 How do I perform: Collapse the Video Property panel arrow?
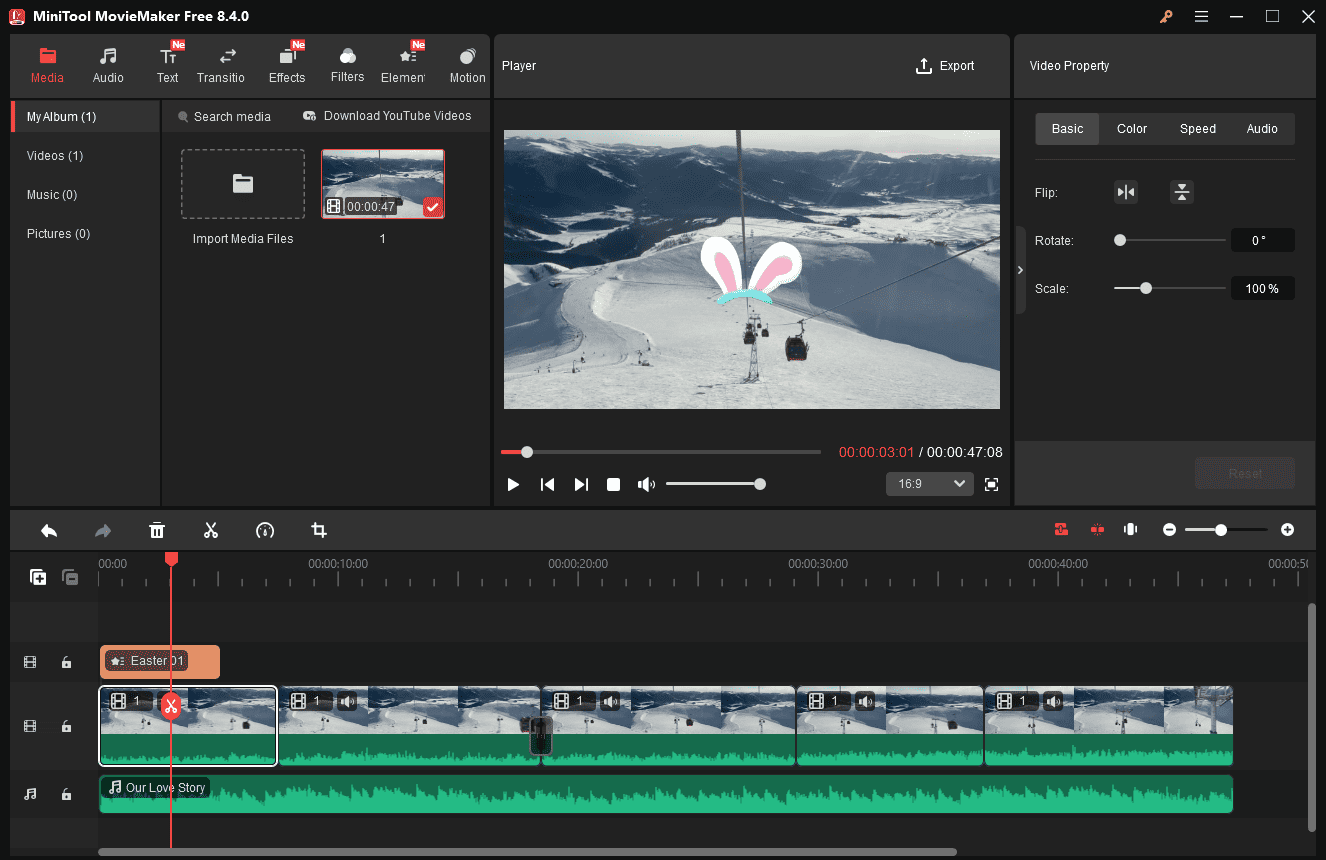[x=1020, y=270]
